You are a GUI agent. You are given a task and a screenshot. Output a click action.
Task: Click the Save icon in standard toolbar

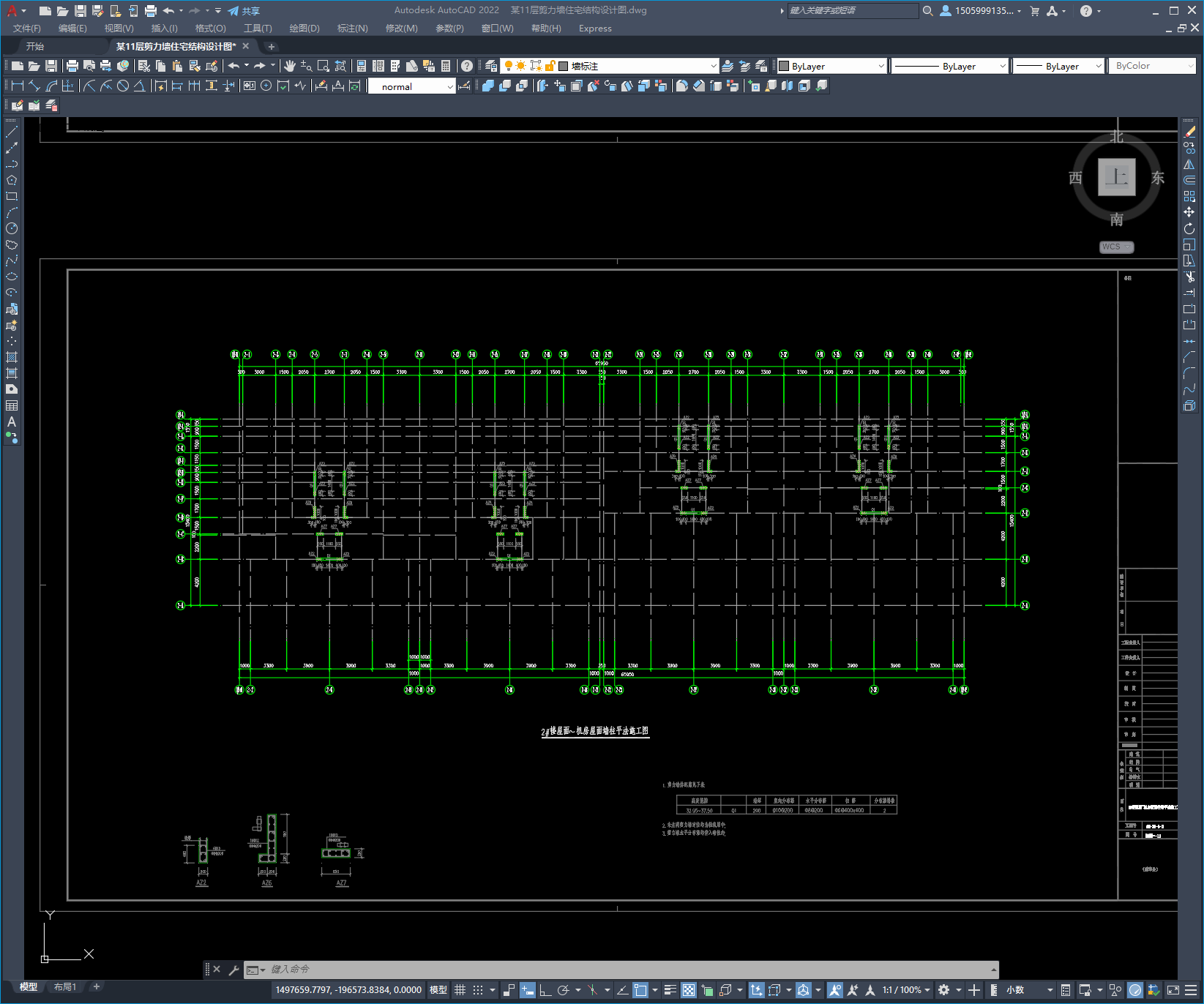[51, 66]
